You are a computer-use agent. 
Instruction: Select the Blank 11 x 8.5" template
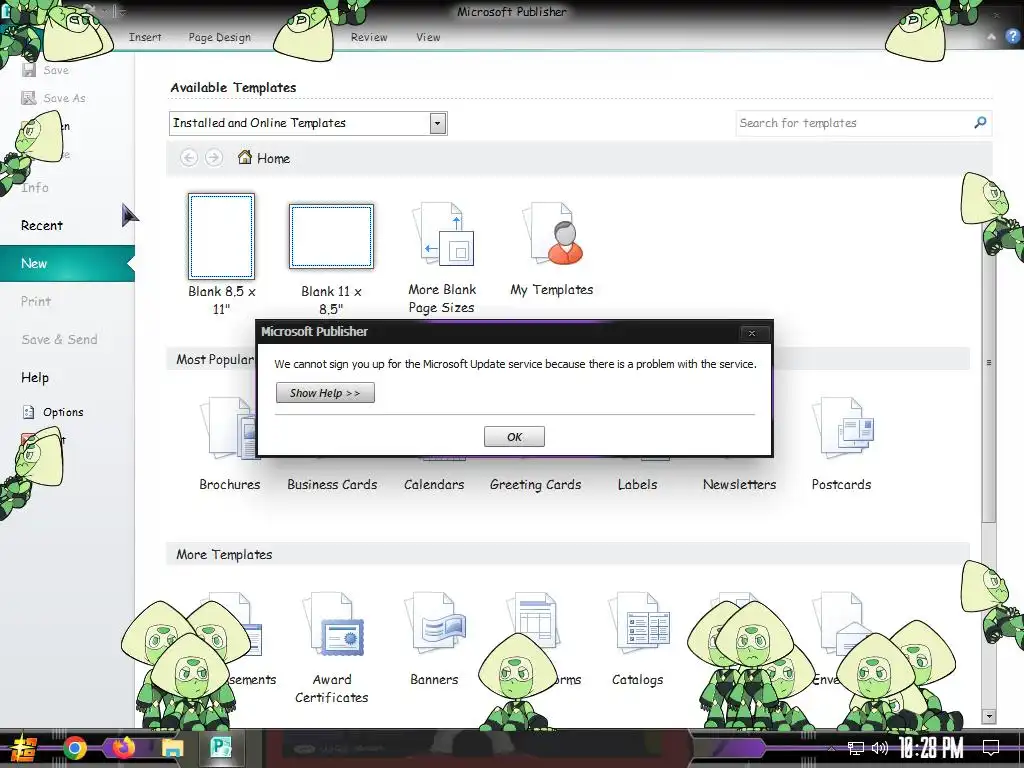point(331,259)
